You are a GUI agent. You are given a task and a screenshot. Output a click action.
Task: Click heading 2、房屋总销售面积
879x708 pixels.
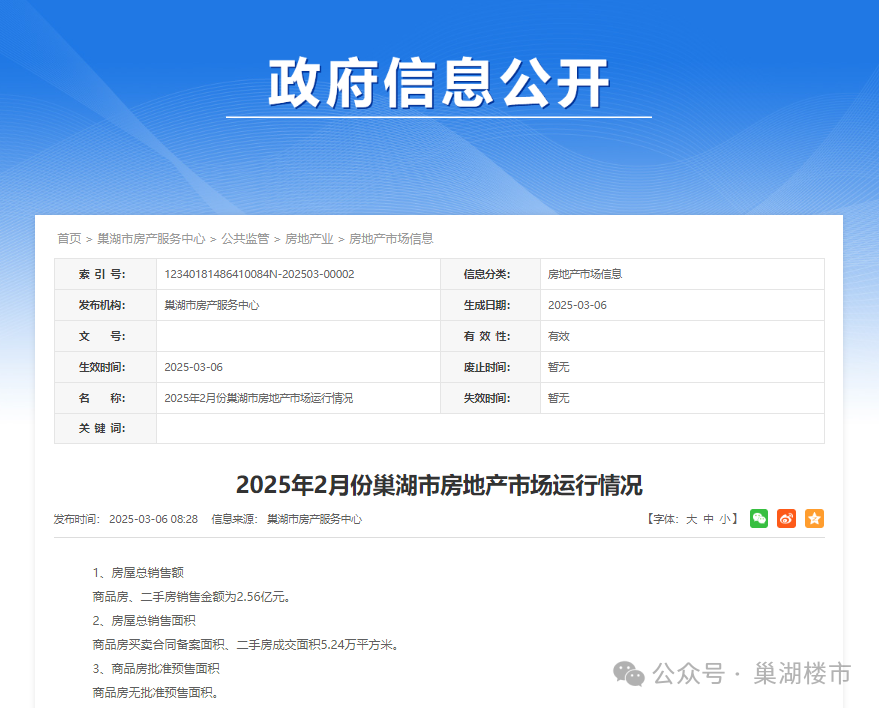(x=144, y=621)
